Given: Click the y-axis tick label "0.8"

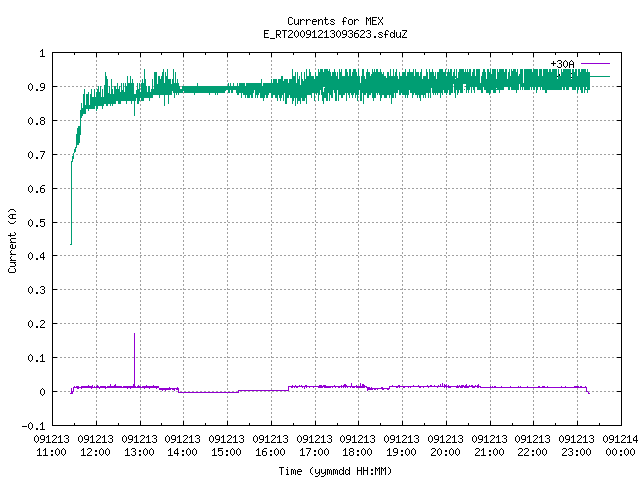Looking at the screenshot, I should (36, 121).
